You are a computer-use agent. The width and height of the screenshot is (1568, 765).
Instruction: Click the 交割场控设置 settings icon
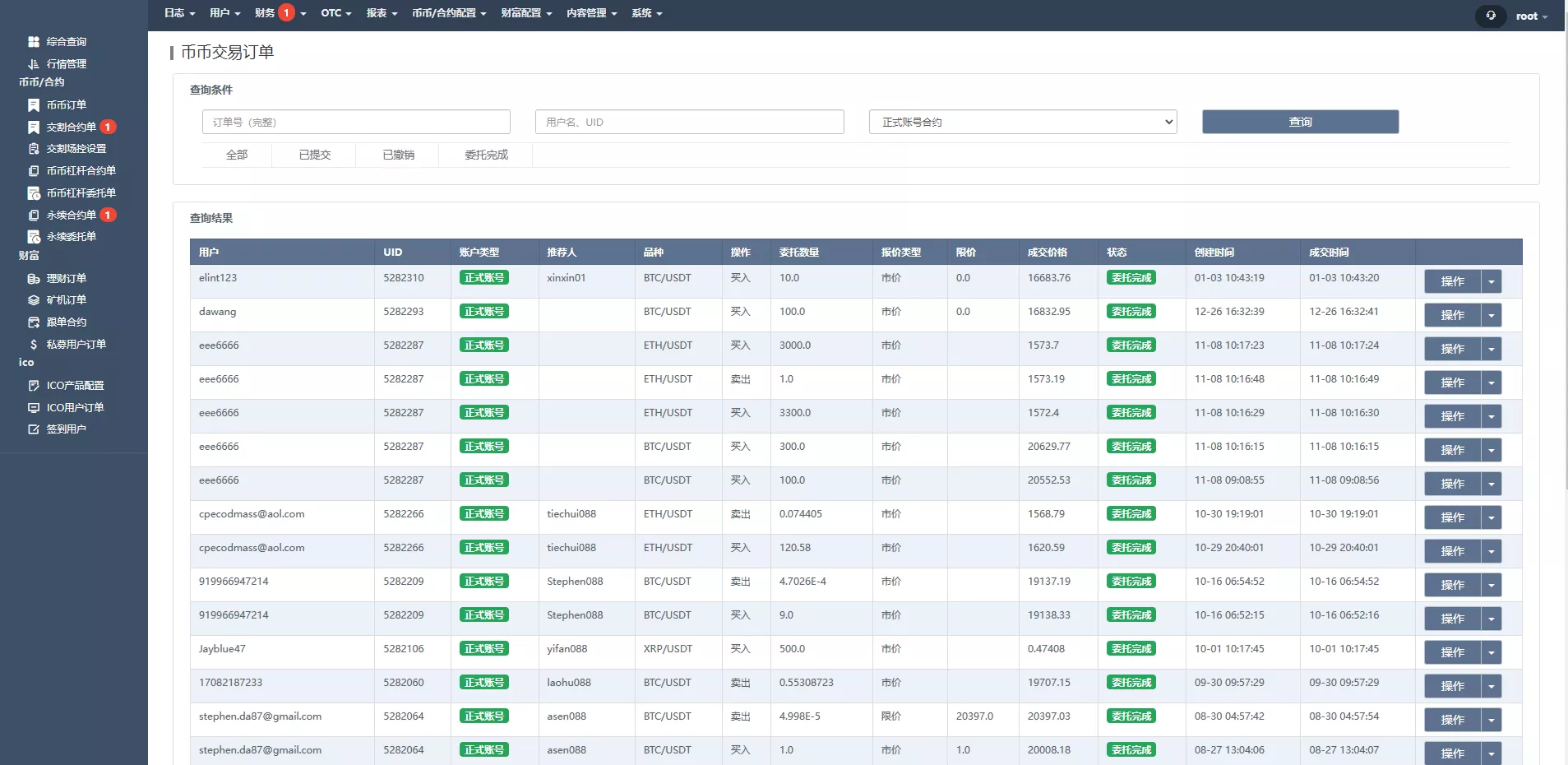click(34, 149)
